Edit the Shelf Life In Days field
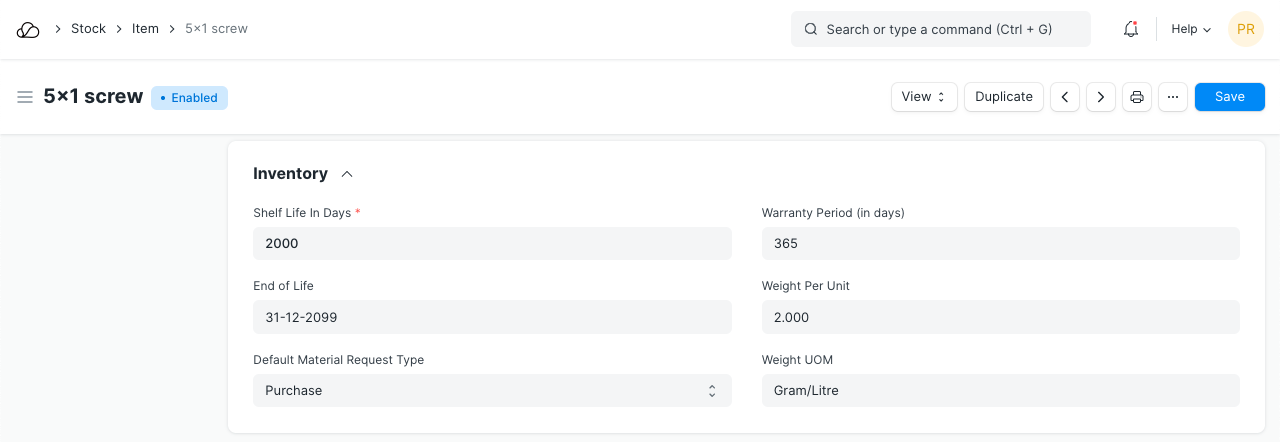 (x=492, y=244)
